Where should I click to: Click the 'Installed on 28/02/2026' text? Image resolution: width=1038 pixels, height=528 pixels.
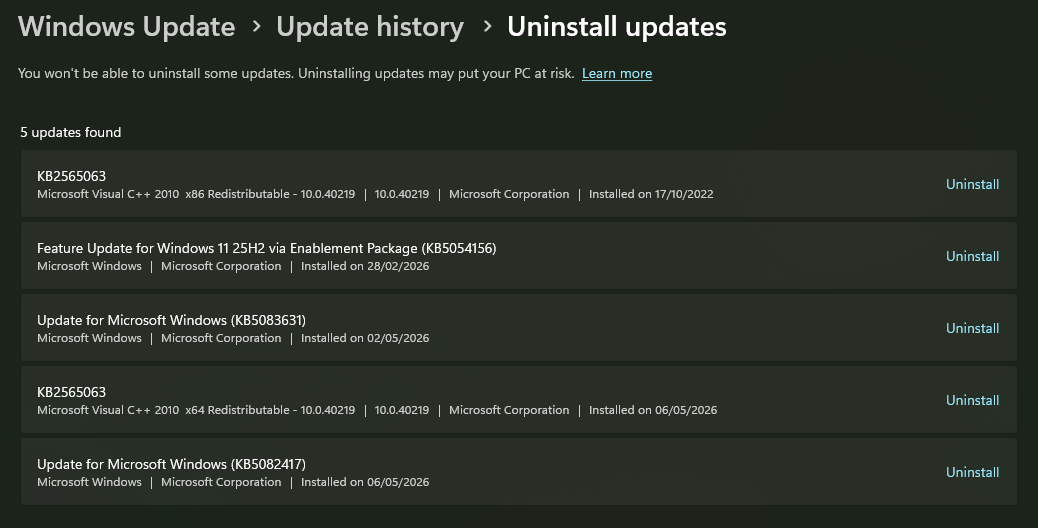[x=365, y=266]
